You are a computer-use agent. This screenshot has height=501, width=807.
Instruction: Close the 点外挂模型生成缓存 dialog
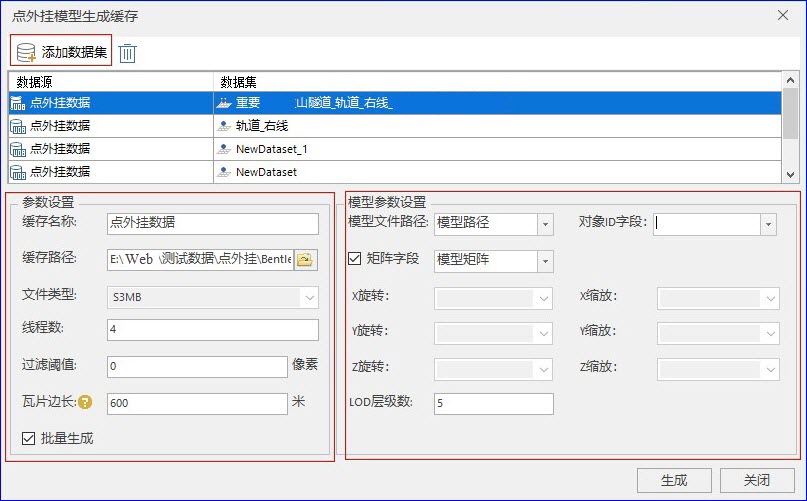click(783, 15)
